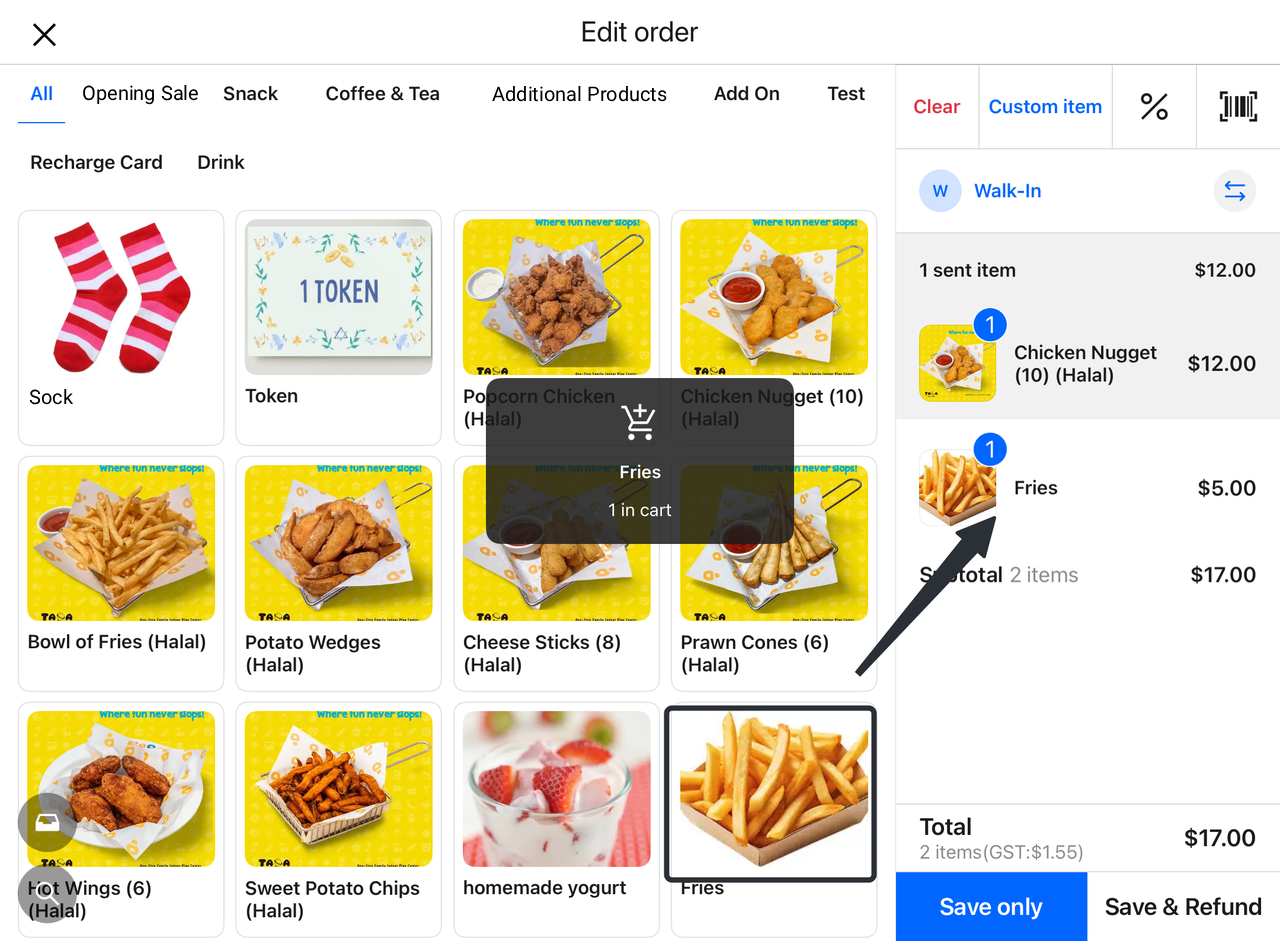Screen dimensions: 1280x941
Task: Close the Edit order screen
Action: tap(44, 35)
